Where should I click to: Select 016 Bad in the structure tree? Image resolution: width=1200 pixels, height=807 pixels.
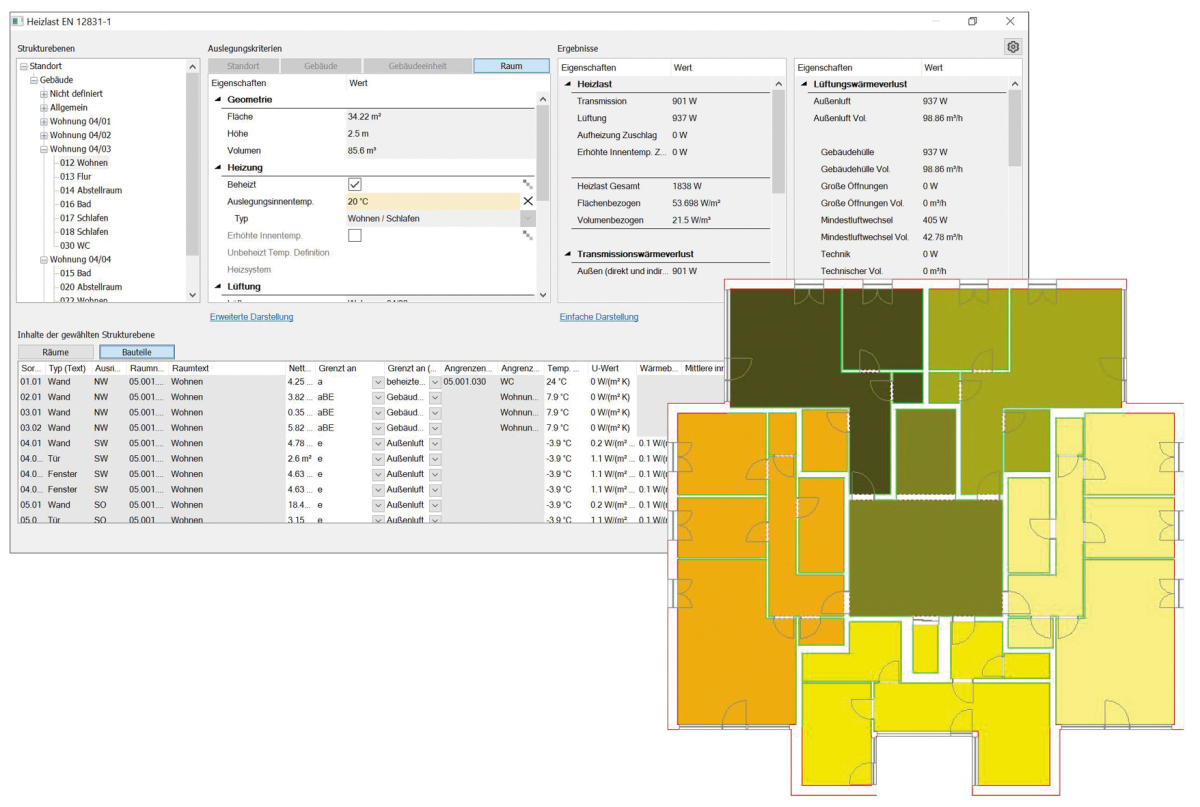75,203
